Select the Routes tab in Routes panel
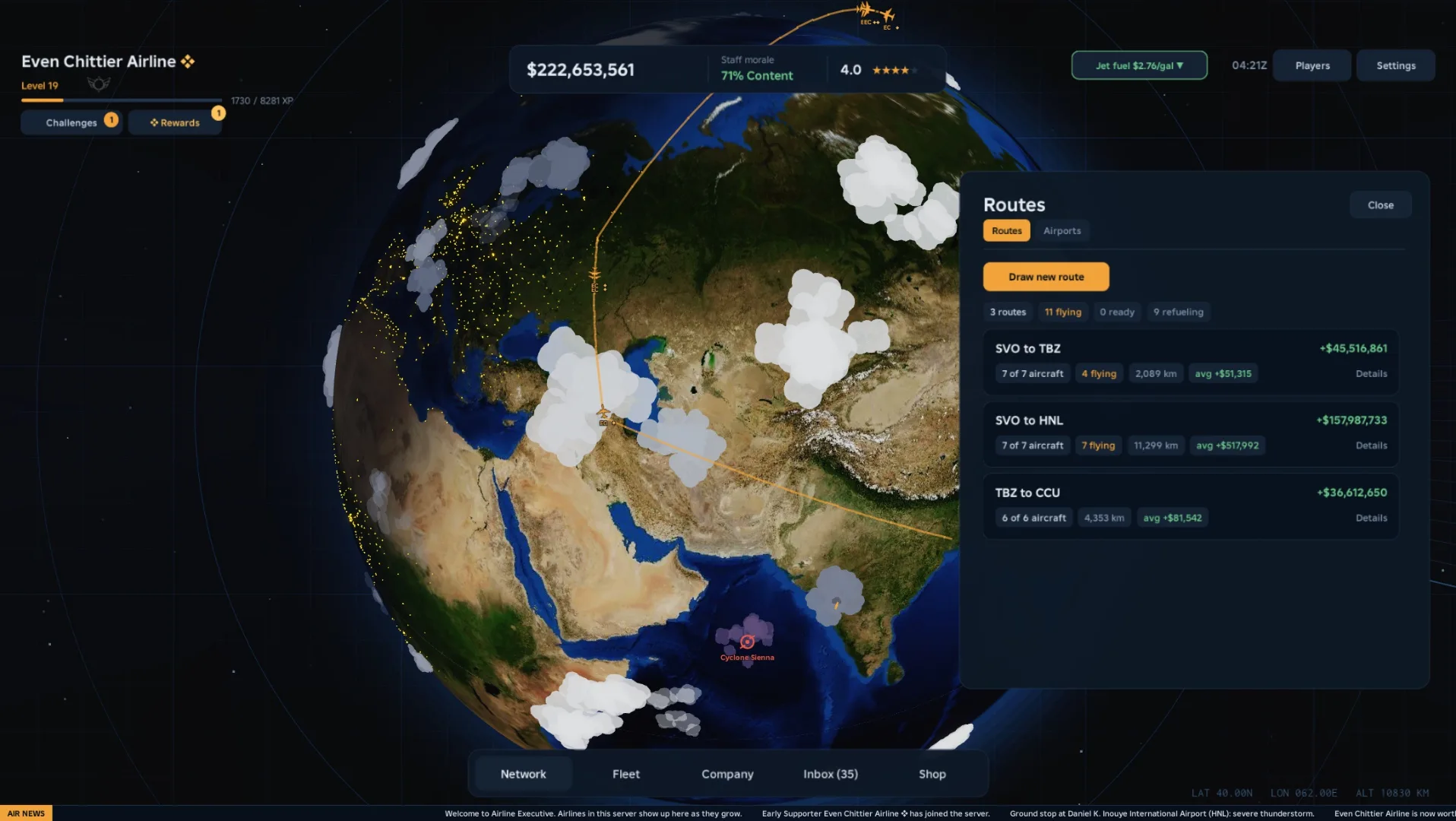This screenshot has height=821, width=1456. coord(1006,230)
